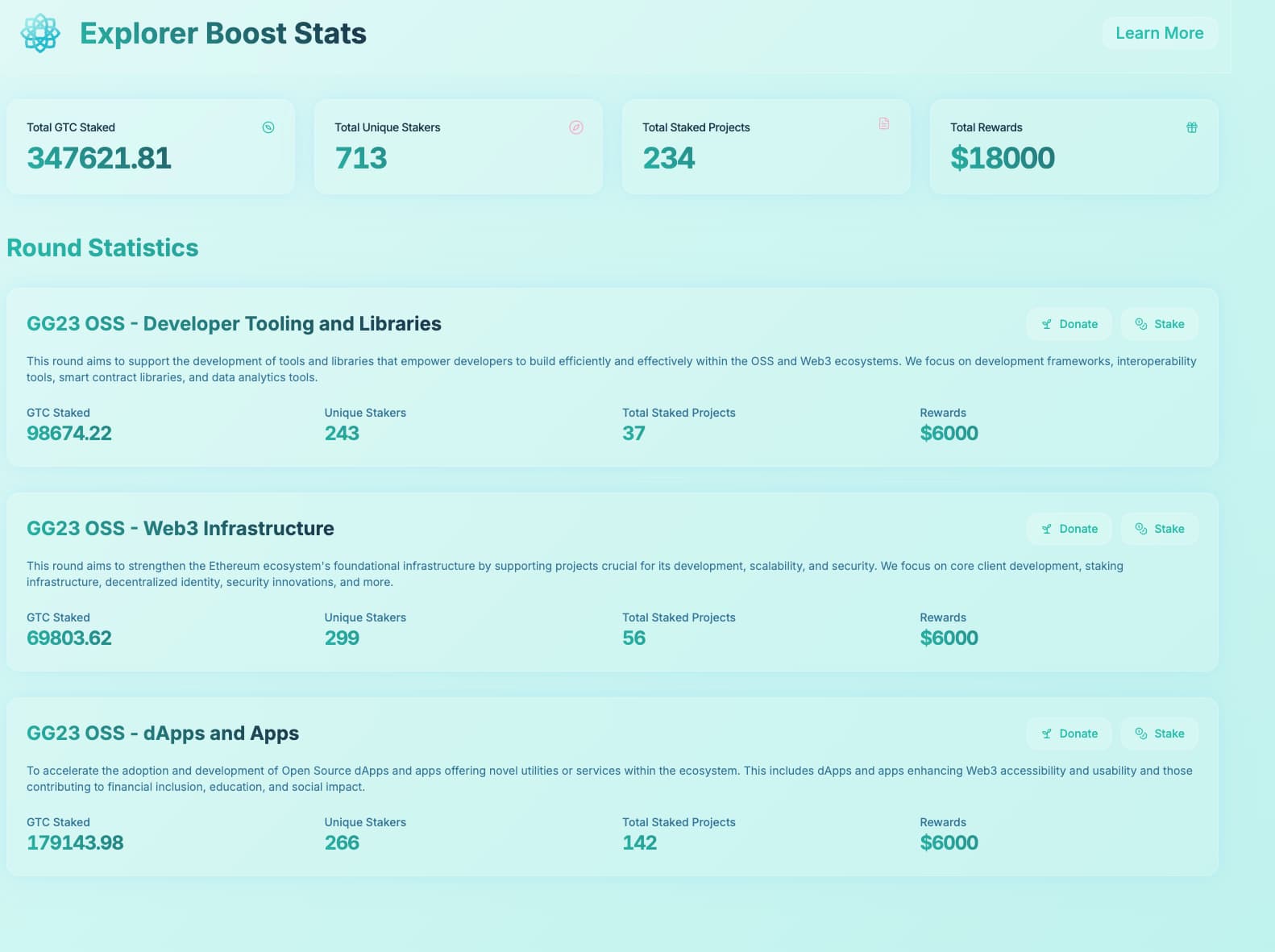Click the 713 unique stakers value
Image resolution: width=1275 pixels, height=952 pixels.
pos(361,158)
